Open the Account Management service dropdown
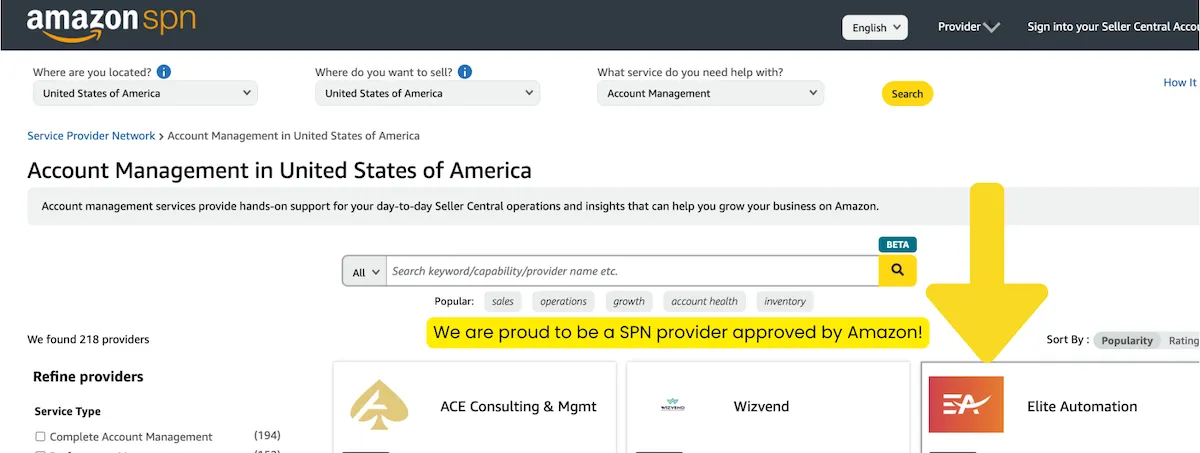 [x=710, y=93]
